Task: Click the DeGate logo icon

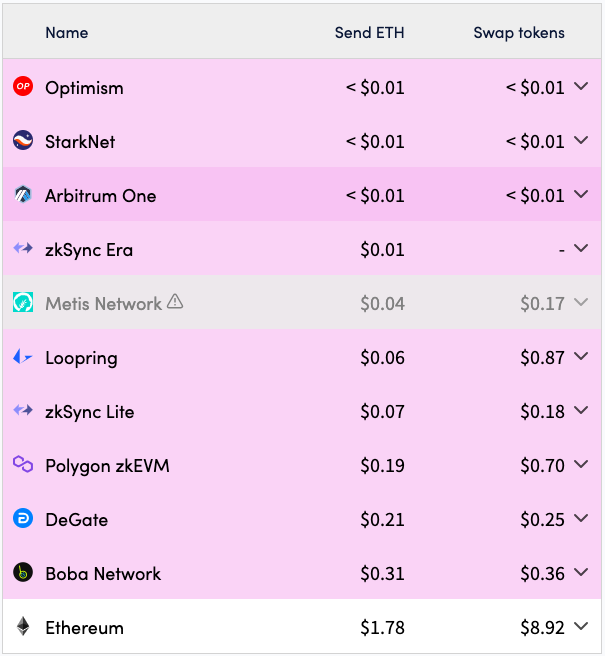Action: point(23,519)
